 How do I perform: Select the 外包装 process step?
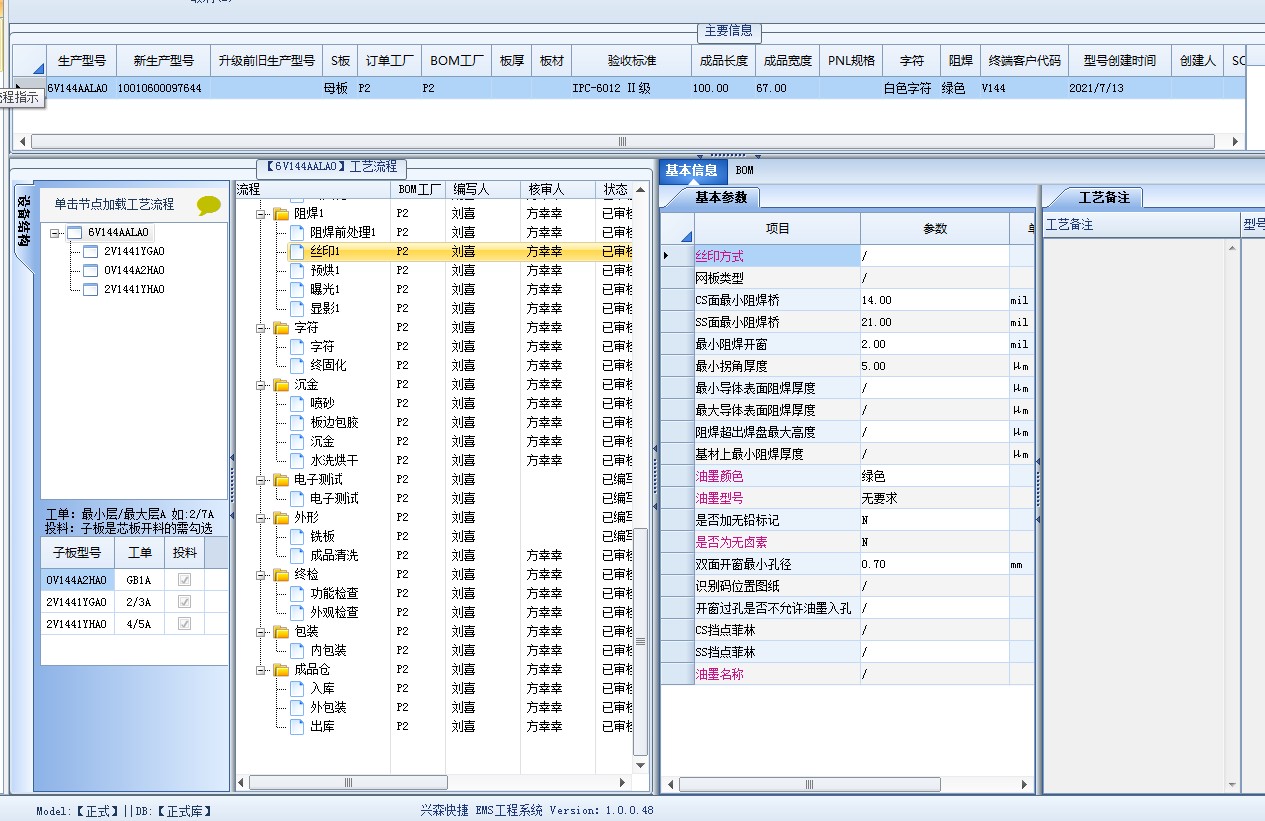328,708
